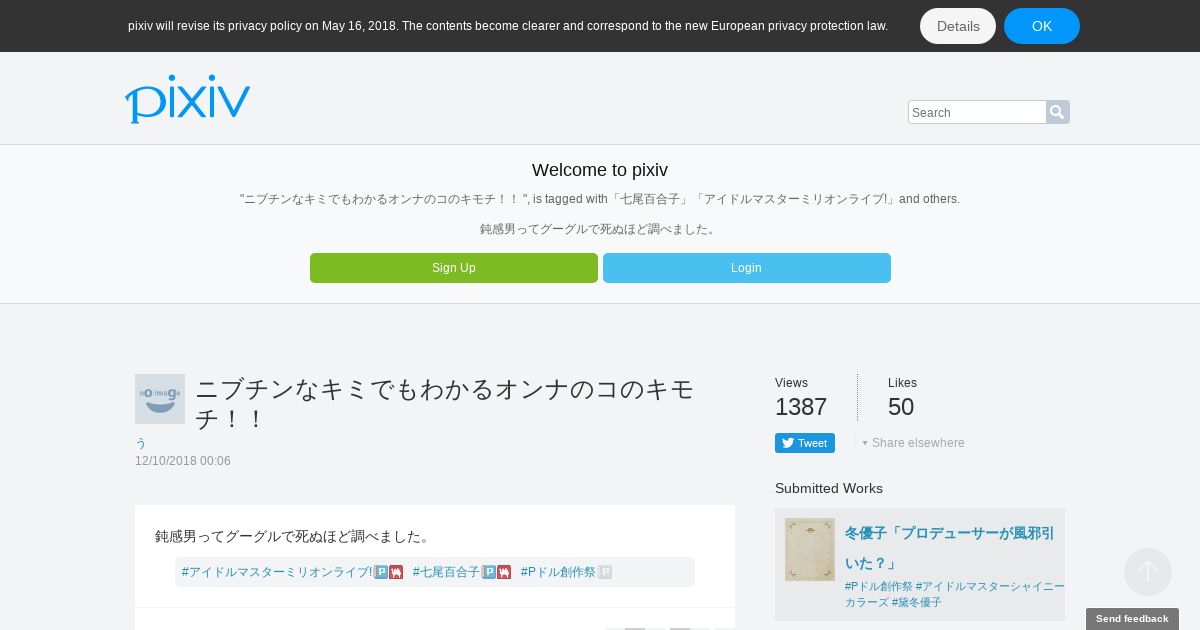Open tag #Pドル創作祭 below the description

(558, 572)
